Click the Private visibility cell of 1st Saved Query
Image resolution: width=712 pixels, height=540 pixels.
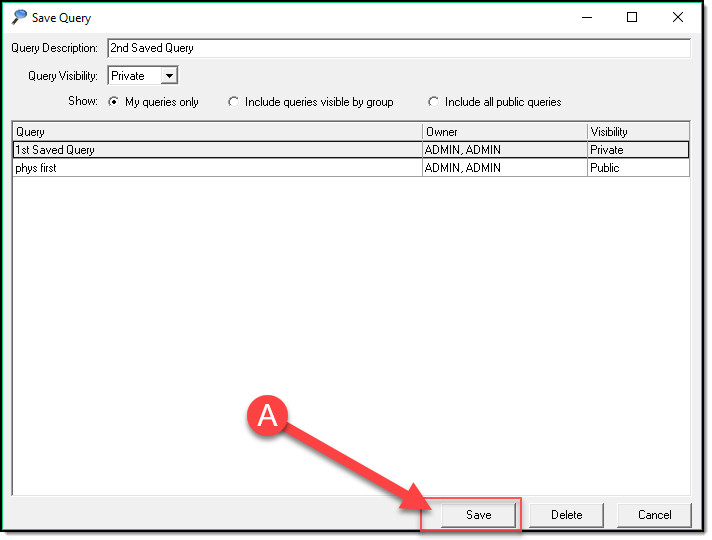pos(637,150)
